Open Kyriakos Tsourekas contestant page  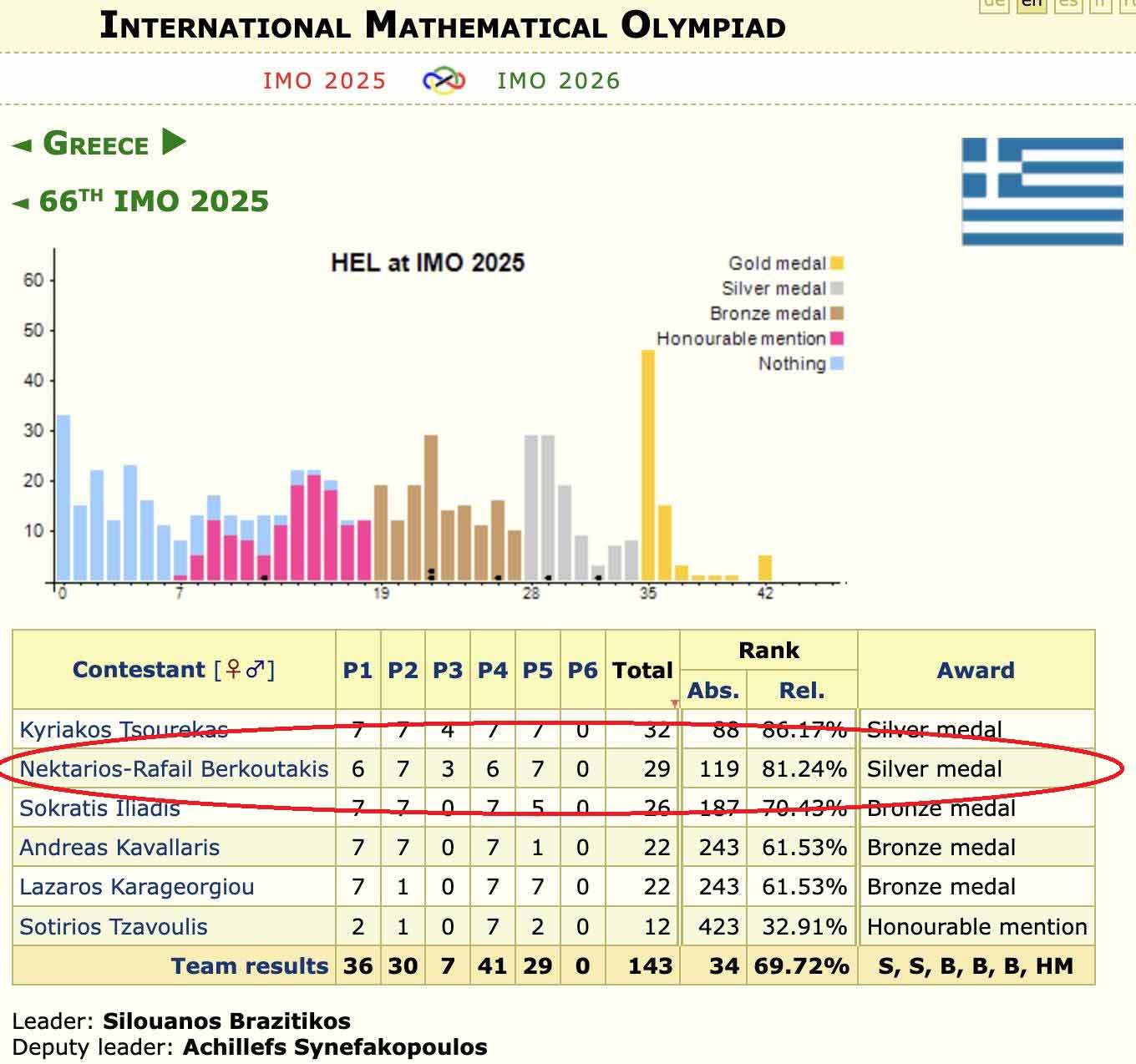124,729
